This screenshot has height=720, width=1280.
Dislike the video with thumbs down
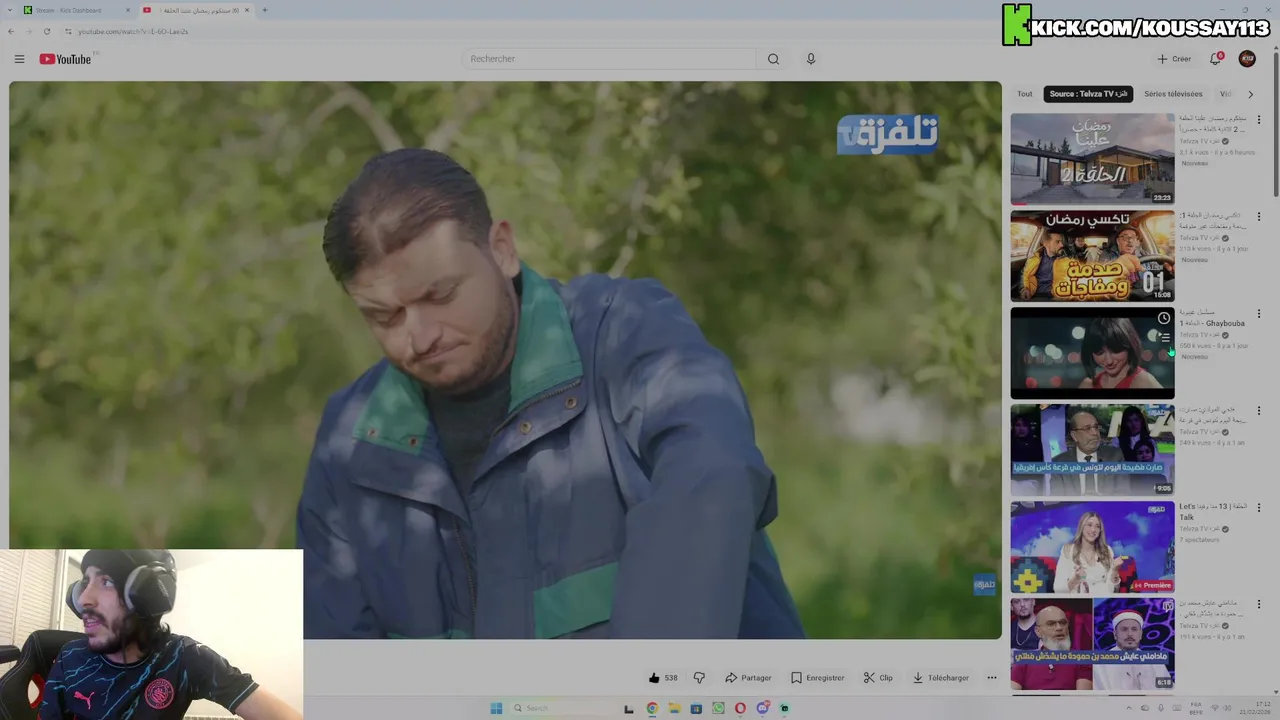(x=699, y=678)
